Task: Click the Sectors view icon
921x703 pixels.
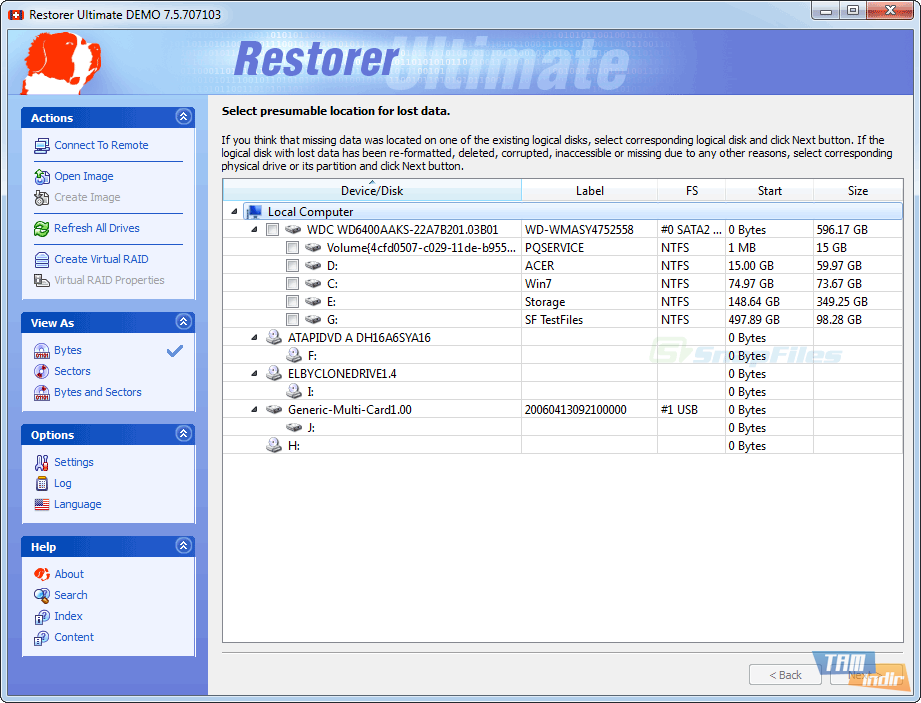Action: tap(42, 372)
